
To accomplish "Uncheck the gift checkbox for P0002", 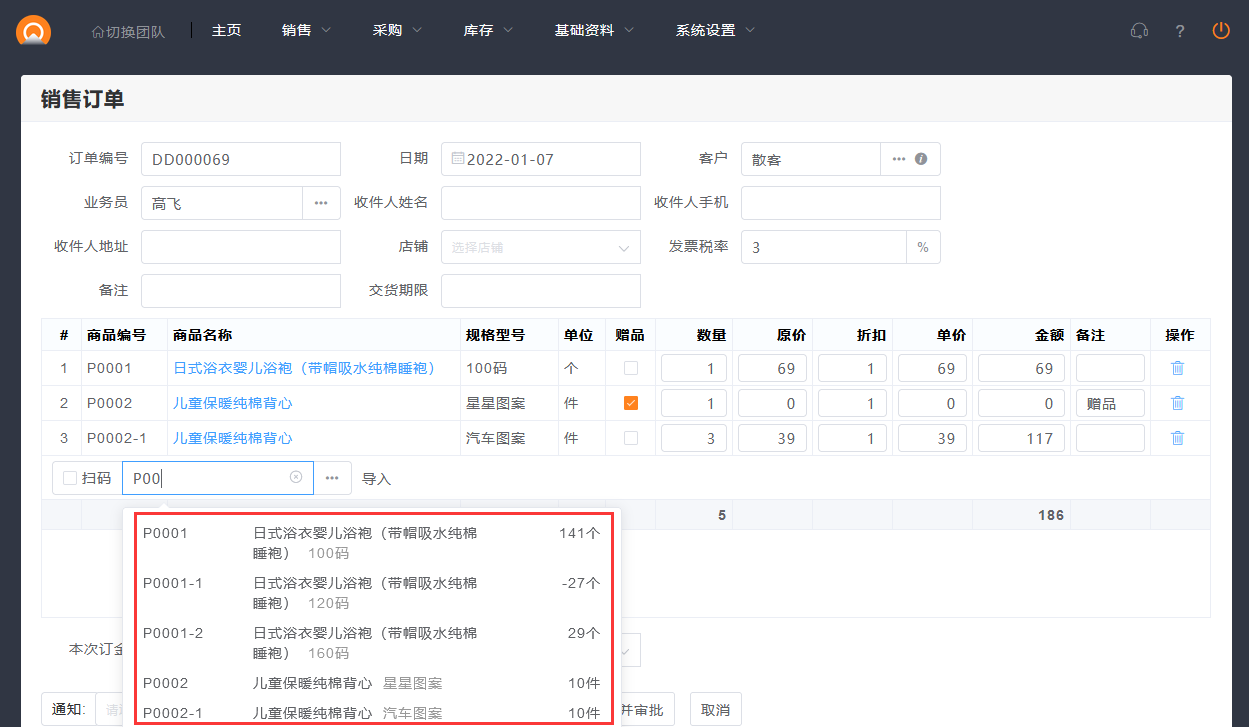I will [631, 403].
